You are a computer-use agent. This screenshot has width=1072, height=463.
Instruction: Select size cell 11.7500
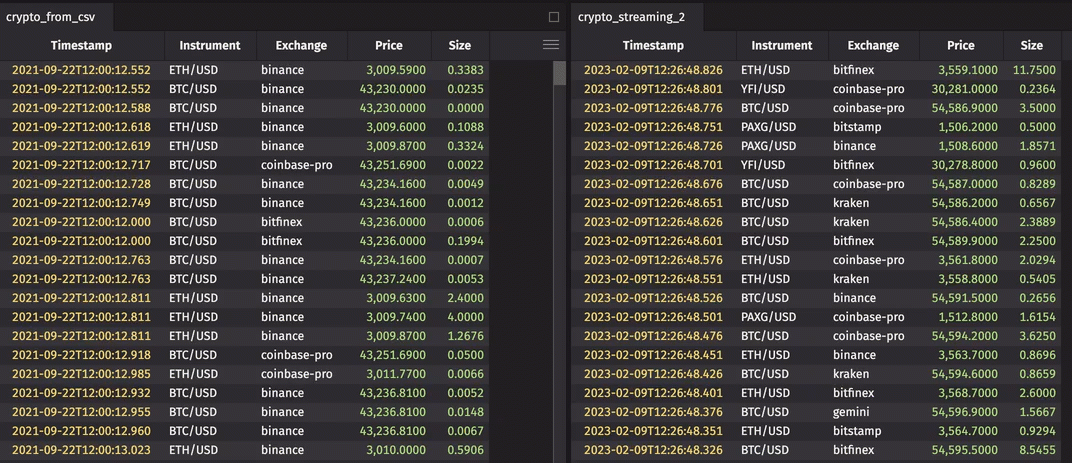pyautogui.click(x=1032, y=70)
